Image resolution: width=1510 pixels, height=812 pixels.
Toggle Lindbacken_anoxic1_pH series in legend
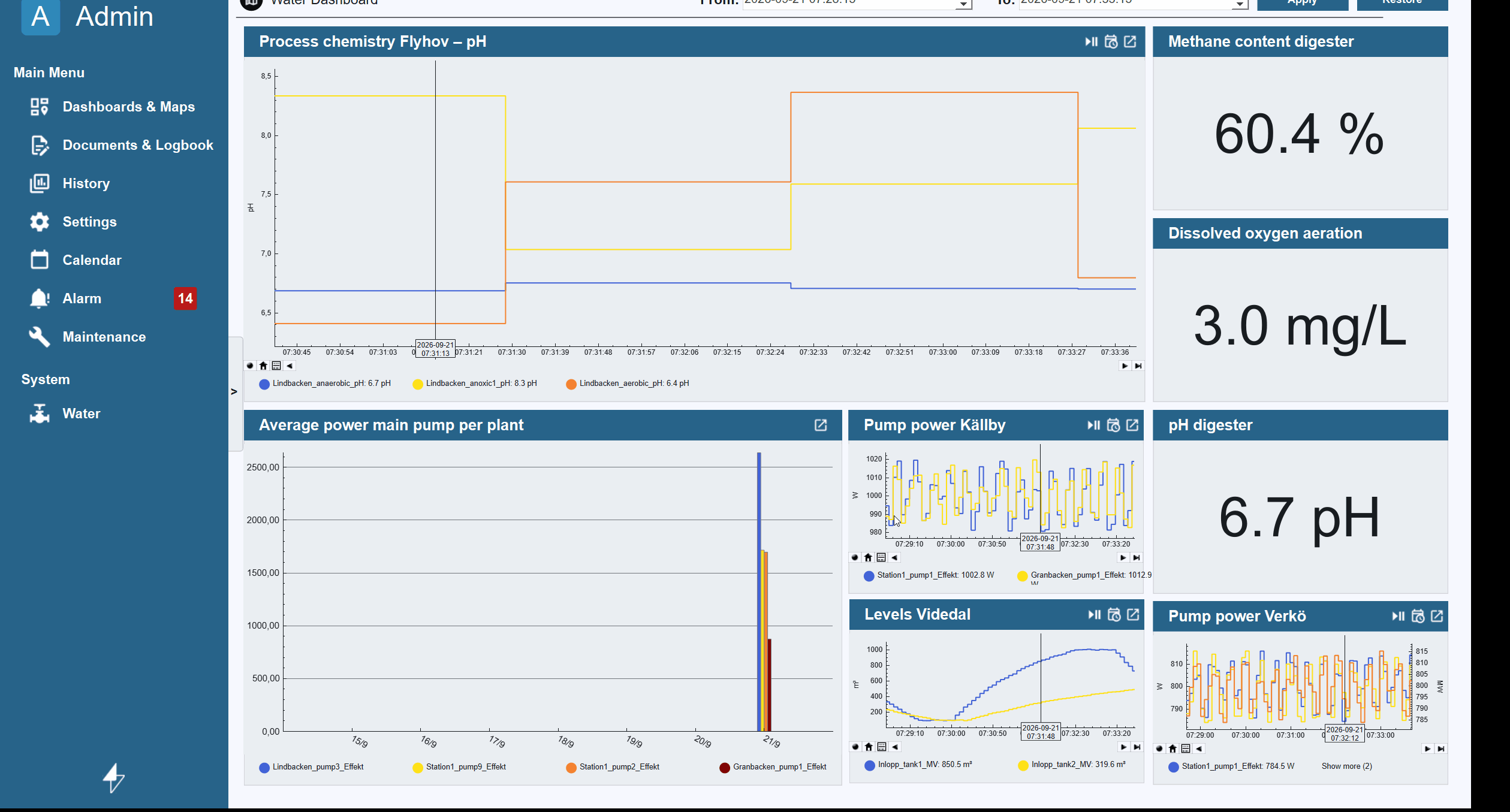pyautogui.click(x=475, y=384)
